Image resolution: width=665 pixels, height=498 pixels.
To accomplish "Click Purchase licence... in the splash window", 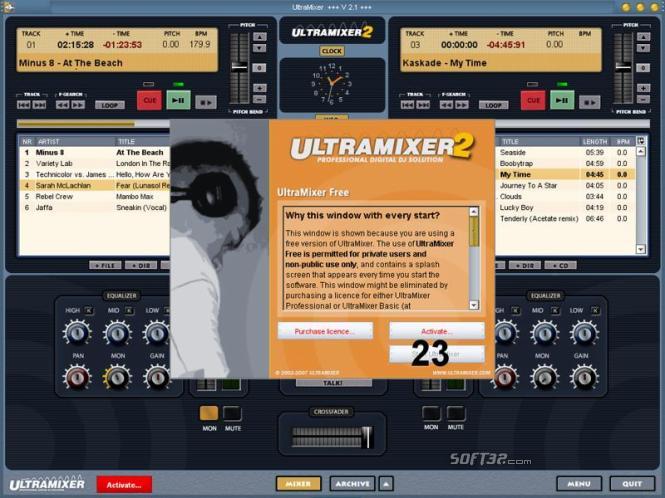I will pyautogui.click(x=325, y=331).
